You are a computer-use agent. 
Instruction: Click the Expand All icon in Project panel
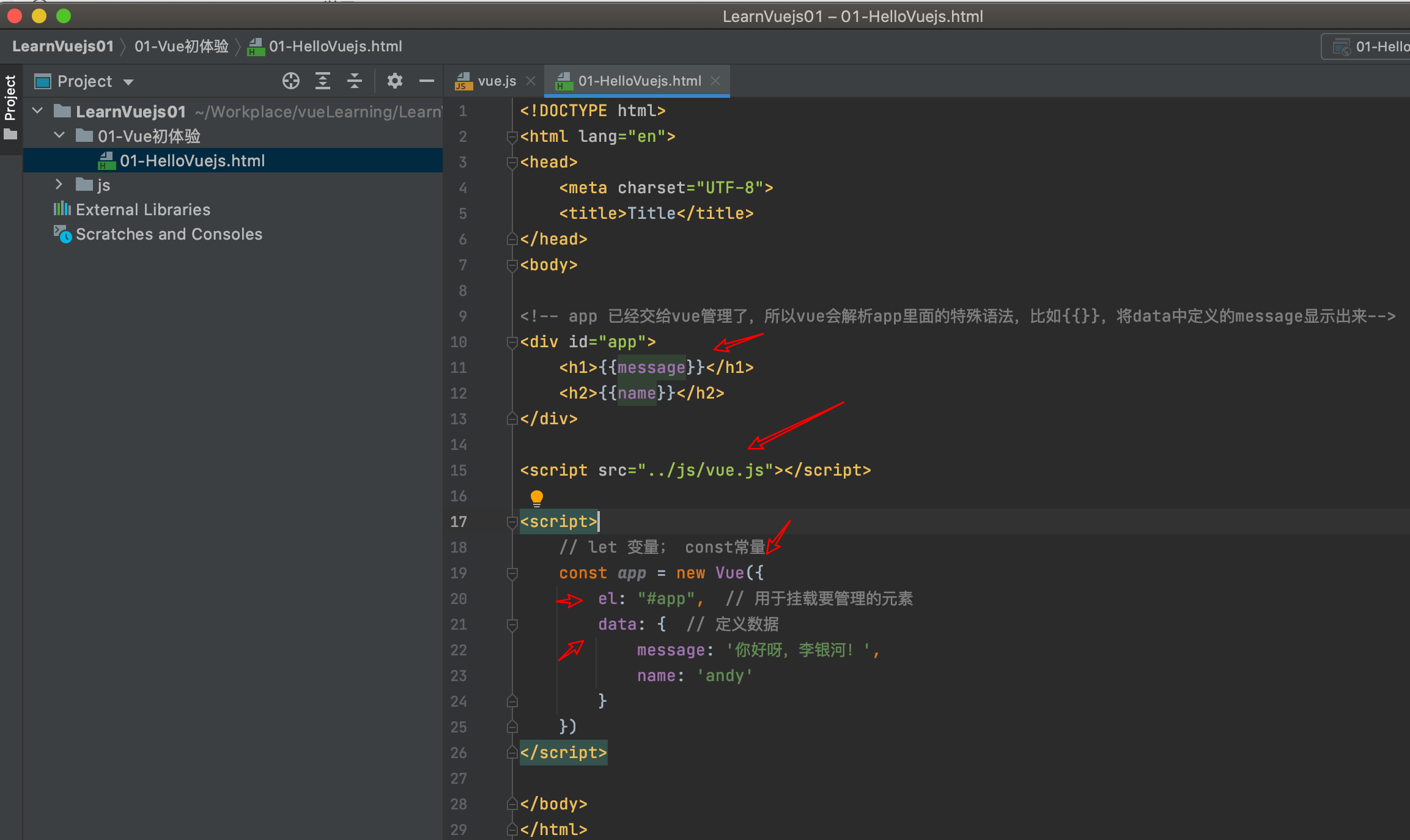click(x=323, y=81)
